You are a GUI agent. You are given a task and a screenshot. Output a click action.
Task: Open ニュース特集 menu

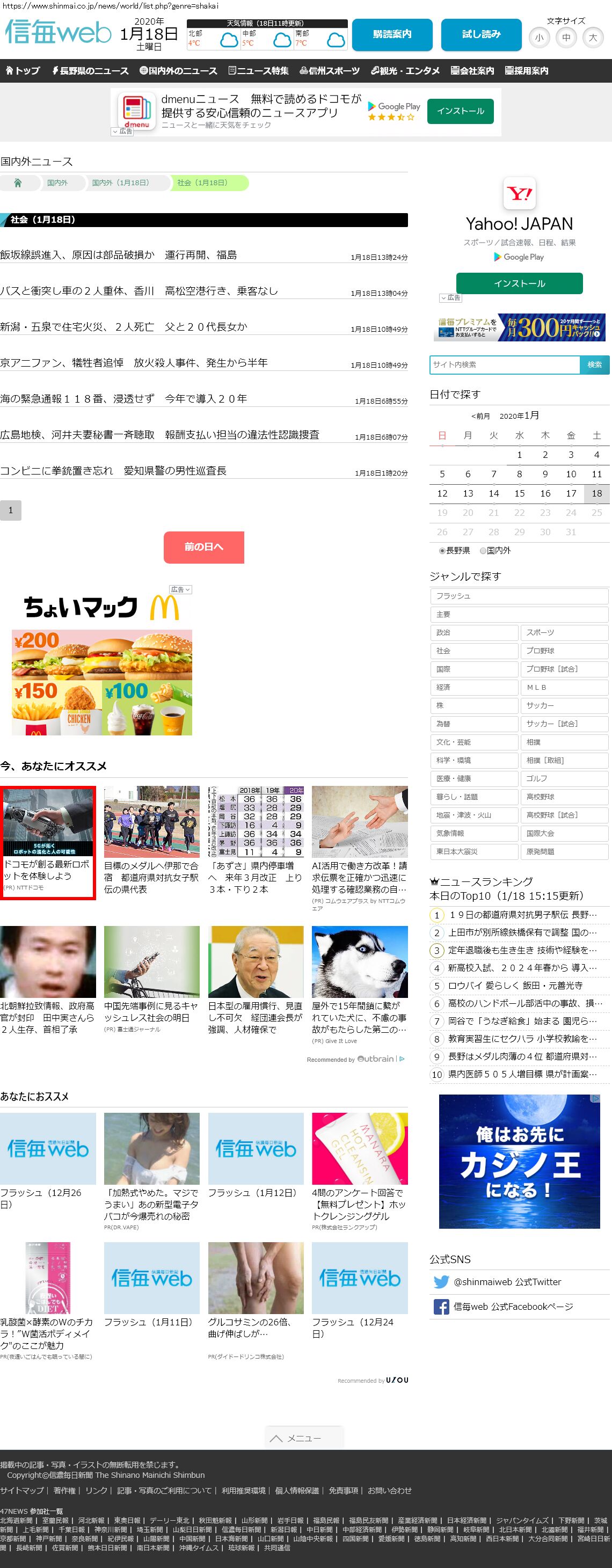(x=258, y=71)
